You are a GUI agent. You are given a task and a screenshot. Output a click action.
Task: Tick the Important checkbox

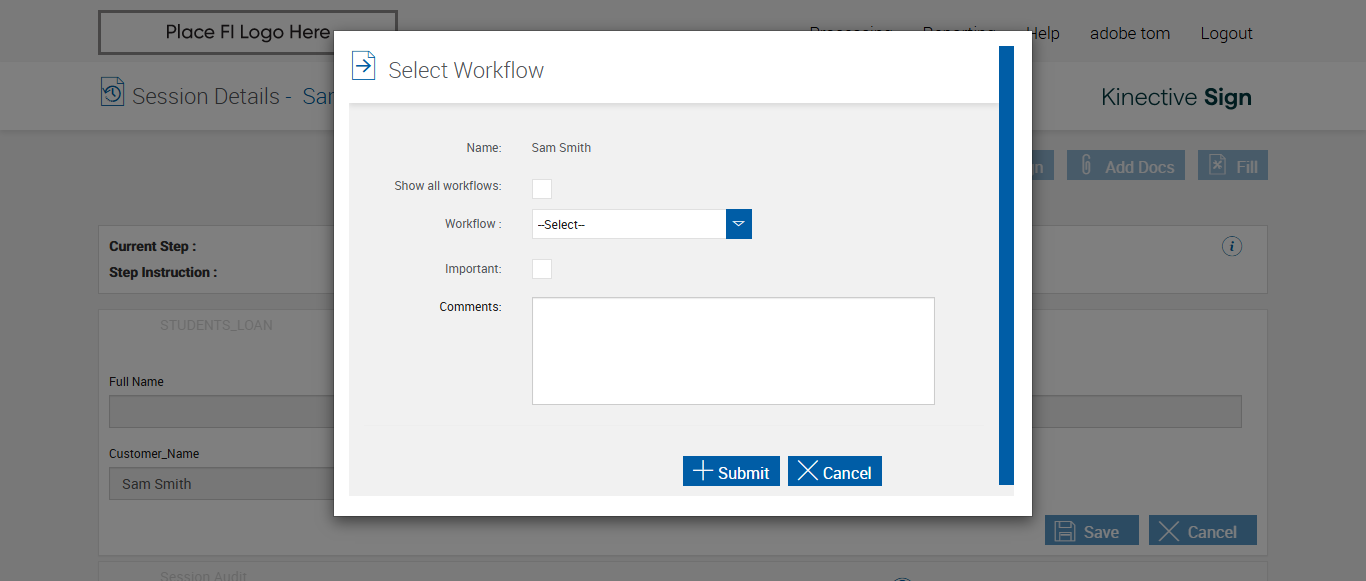click(542, 269)
